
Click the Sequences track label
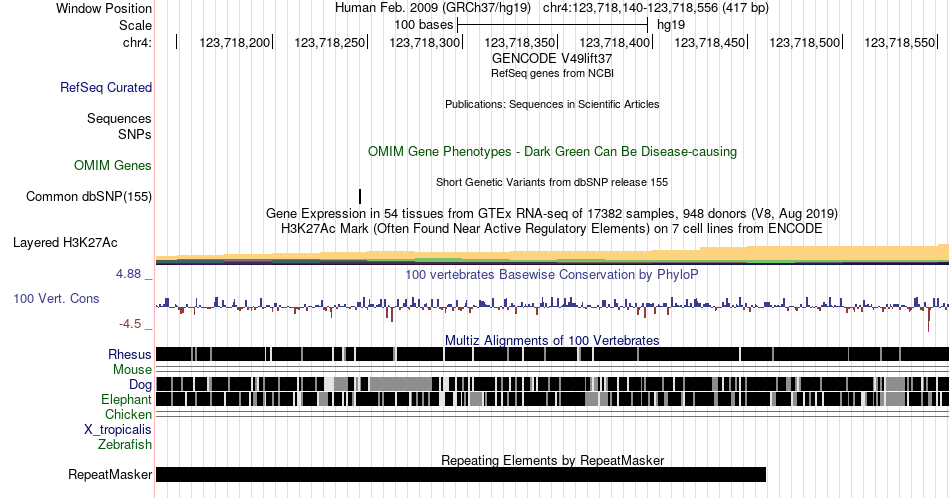pos(119,118)
